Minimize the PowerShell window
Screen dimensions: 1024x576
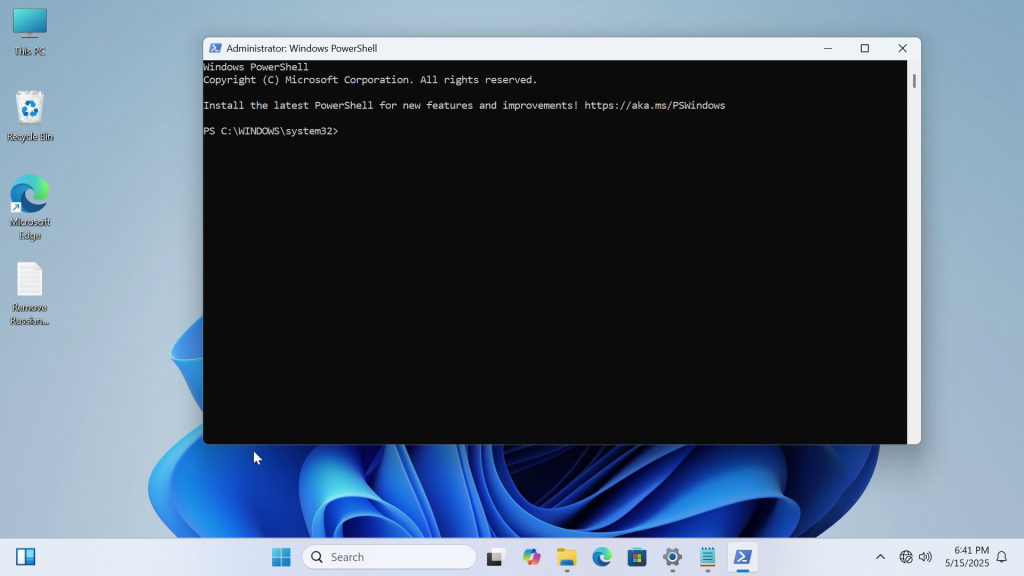(x=828, y=48)
